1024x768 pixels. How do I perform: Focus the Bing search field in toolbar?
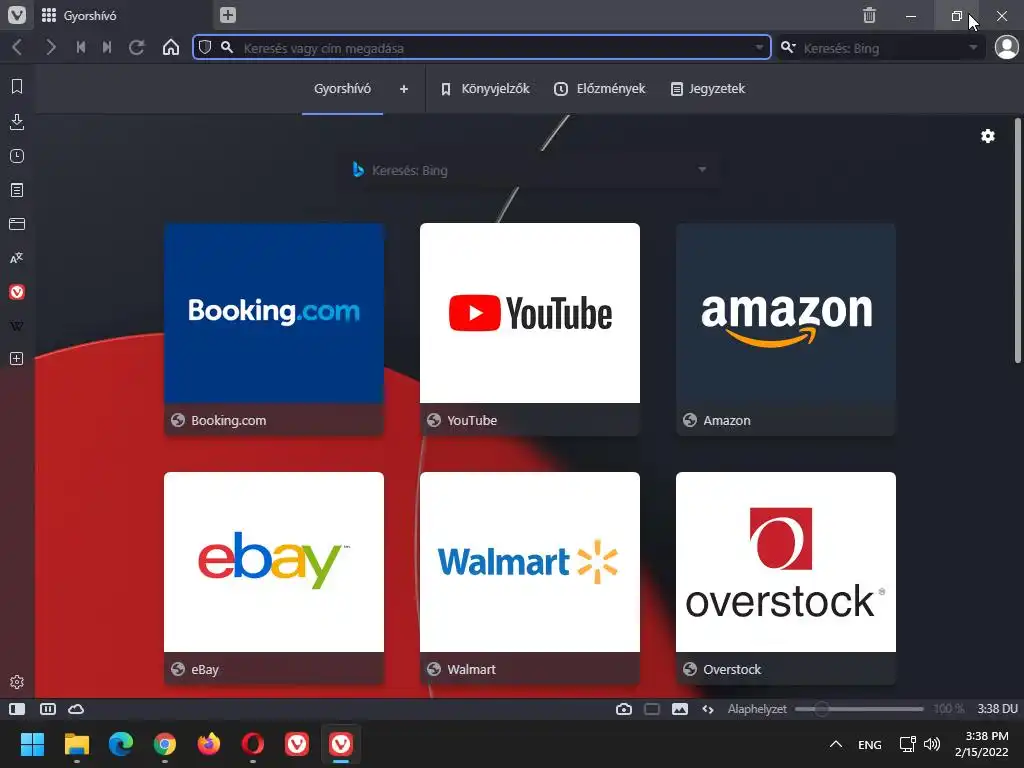(x=882, y=48)
